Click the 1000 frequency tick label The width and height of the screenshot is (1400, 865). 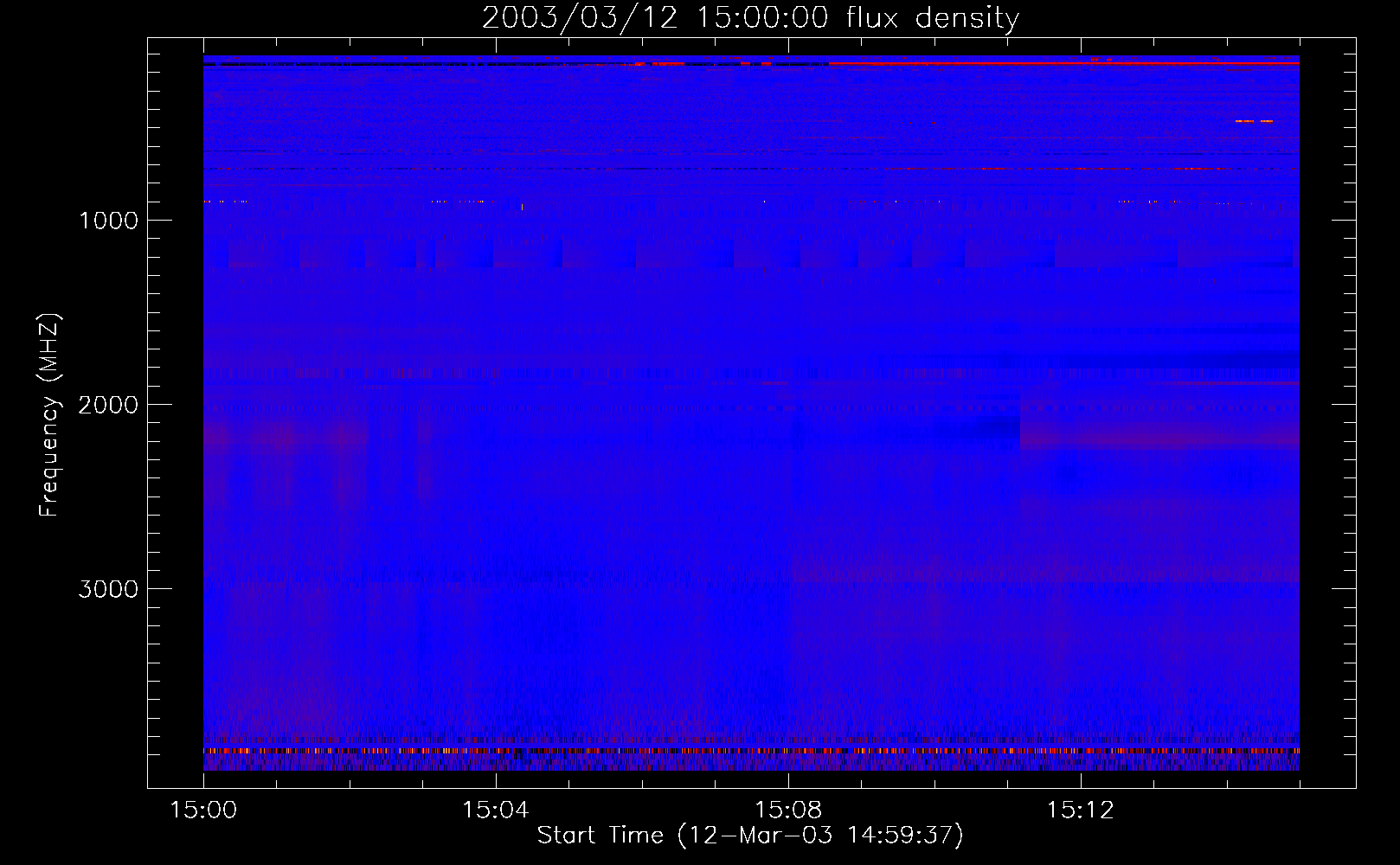(108, 221)
